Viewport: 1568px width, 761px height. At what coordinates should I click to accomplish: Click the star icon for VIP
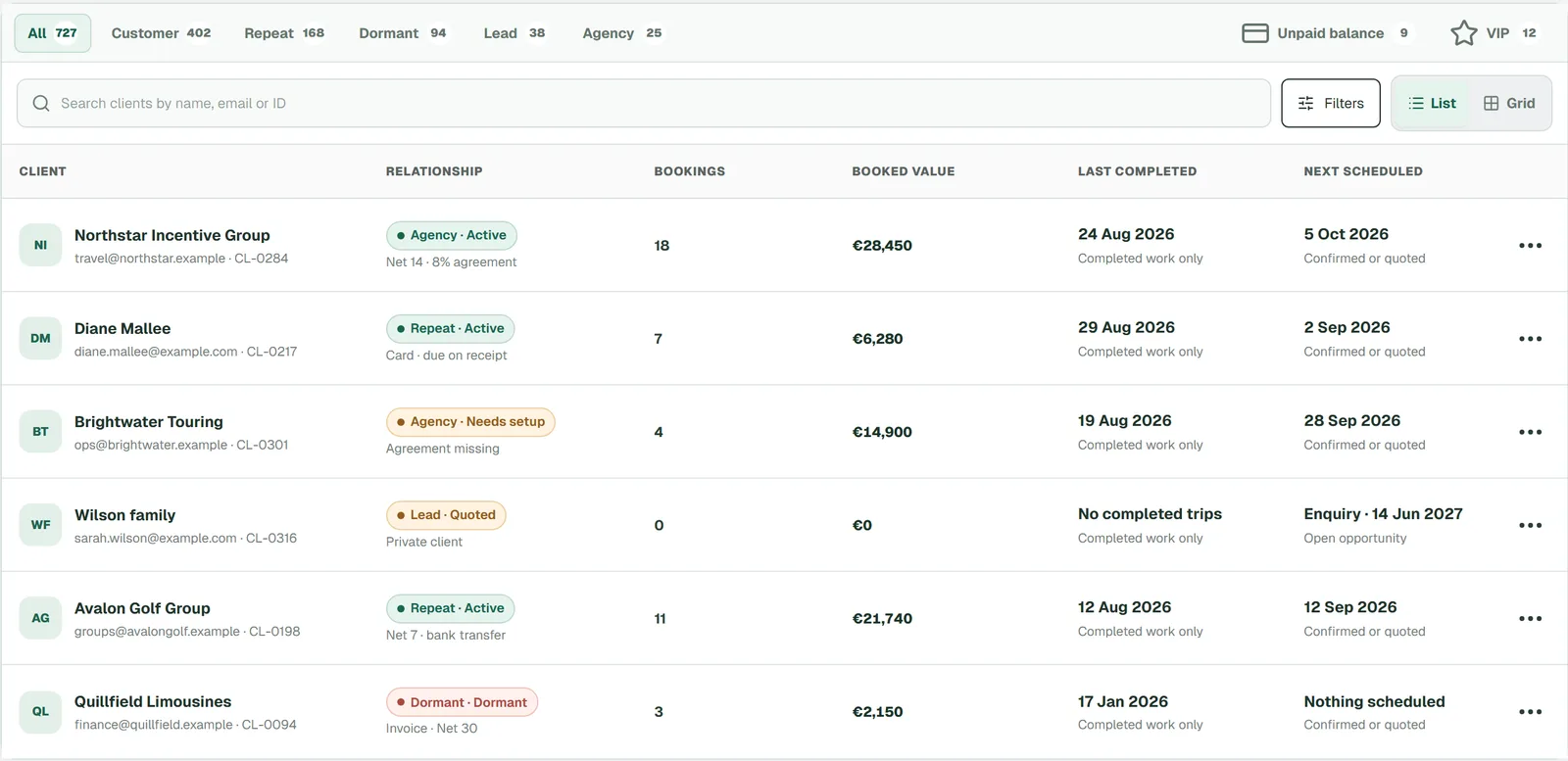coord(1464,33)
